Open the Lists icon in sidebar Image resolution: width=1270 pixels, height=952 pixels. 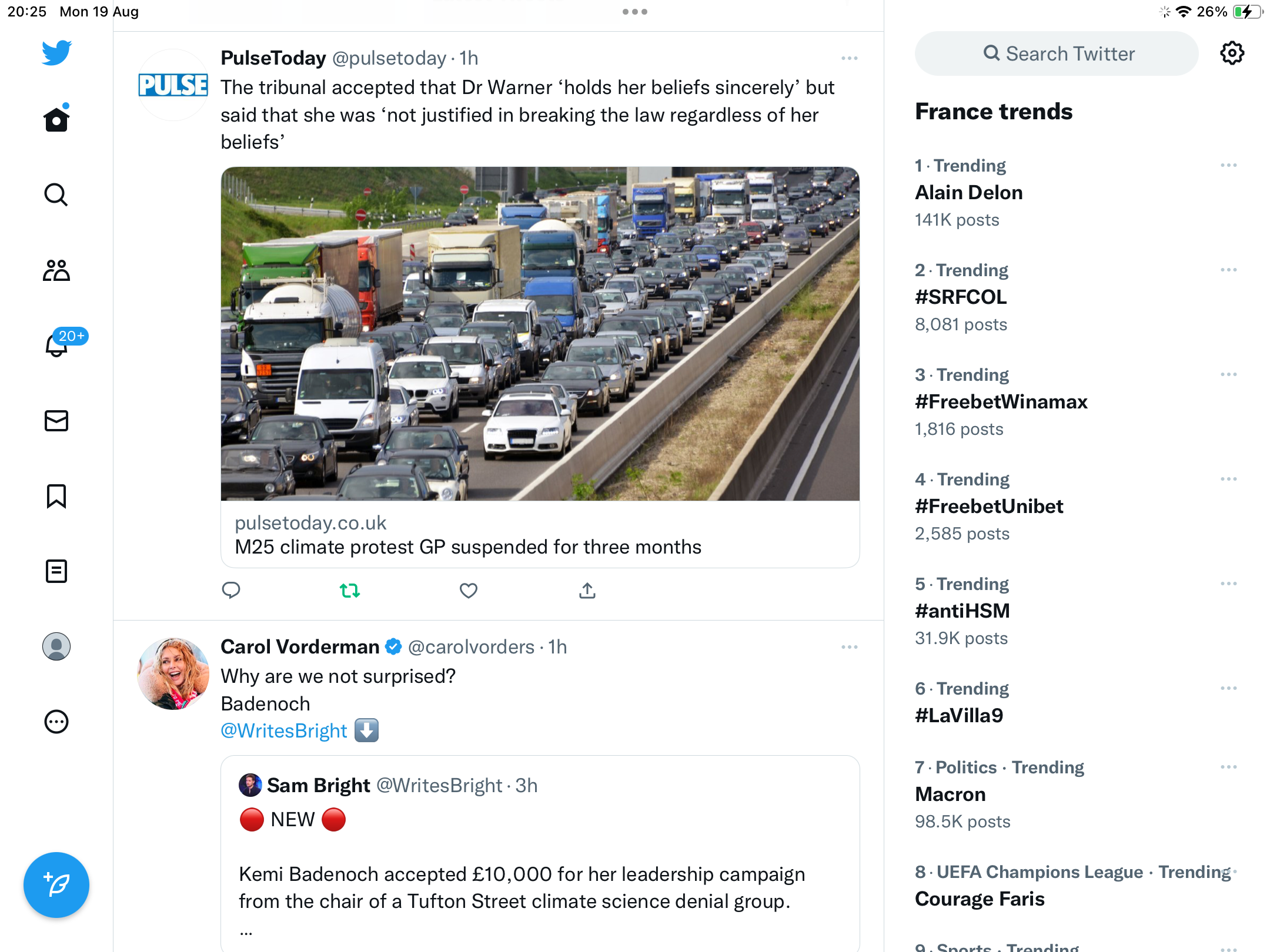[x=56, y=571]
